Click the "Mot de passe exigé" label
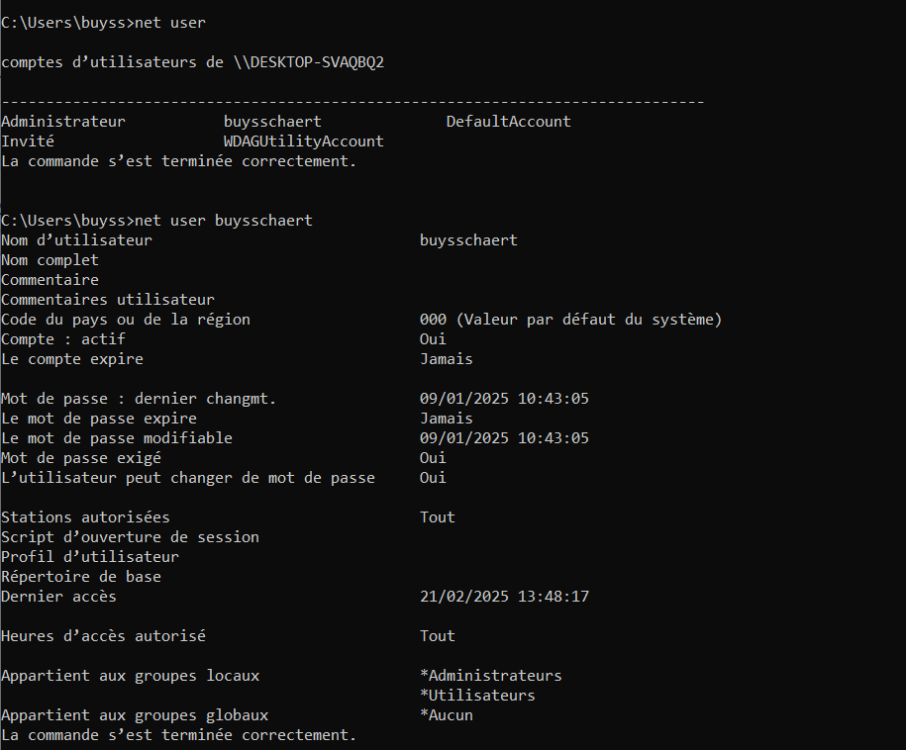The height and width of the screenshot is (750, 906). click(x=81, y=458)
